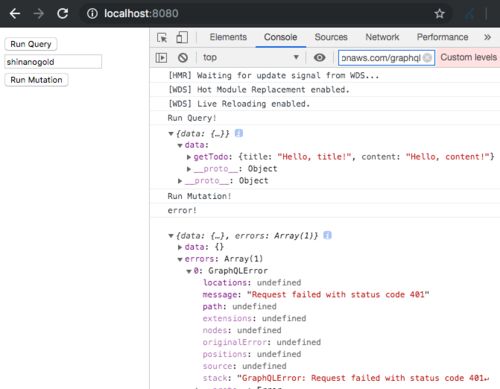Collapse the errors: Array(1) node
Screen dimensions: 500x389
tap(180, 259)
